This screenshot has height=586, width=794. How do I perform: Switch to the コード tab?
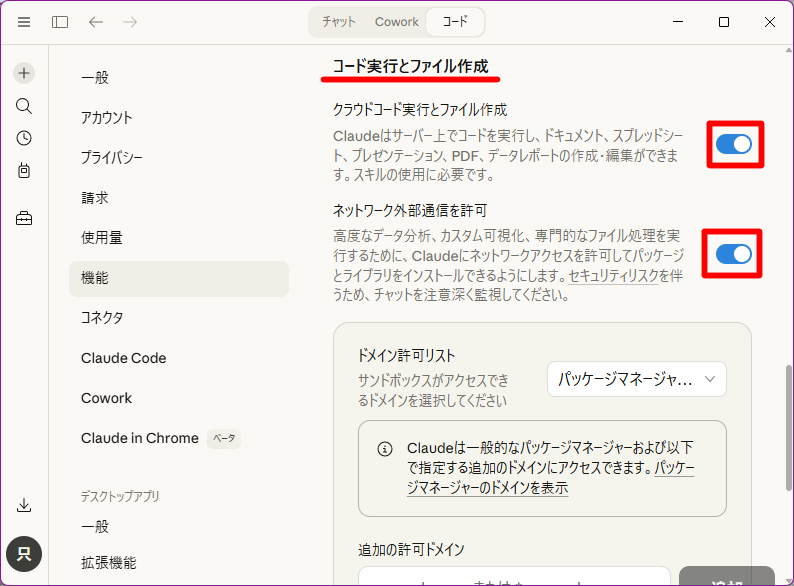click(455, 22)
